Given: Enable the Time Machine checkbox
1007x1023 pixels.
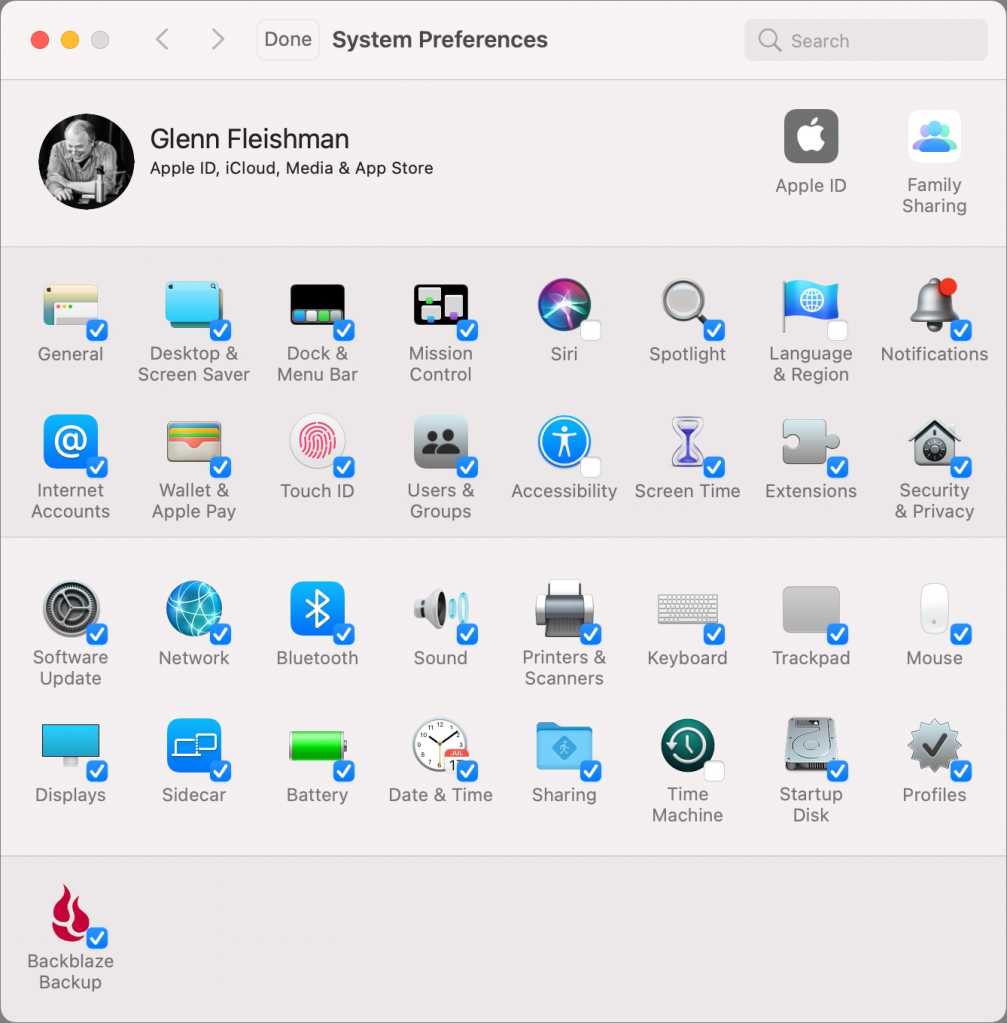Looking at the screenshot, I should pyautogui.click(x=714, y=771).
